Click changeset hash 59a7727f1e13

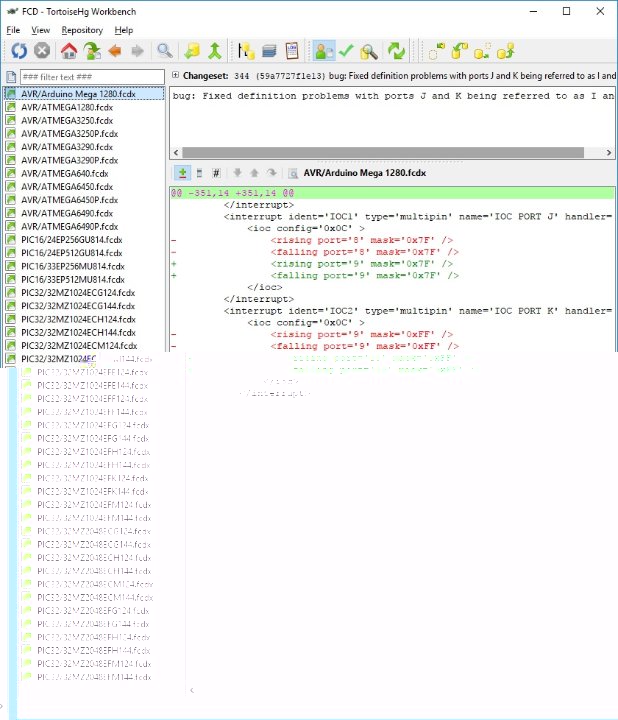pyautogui.click(x=291, y=76)
